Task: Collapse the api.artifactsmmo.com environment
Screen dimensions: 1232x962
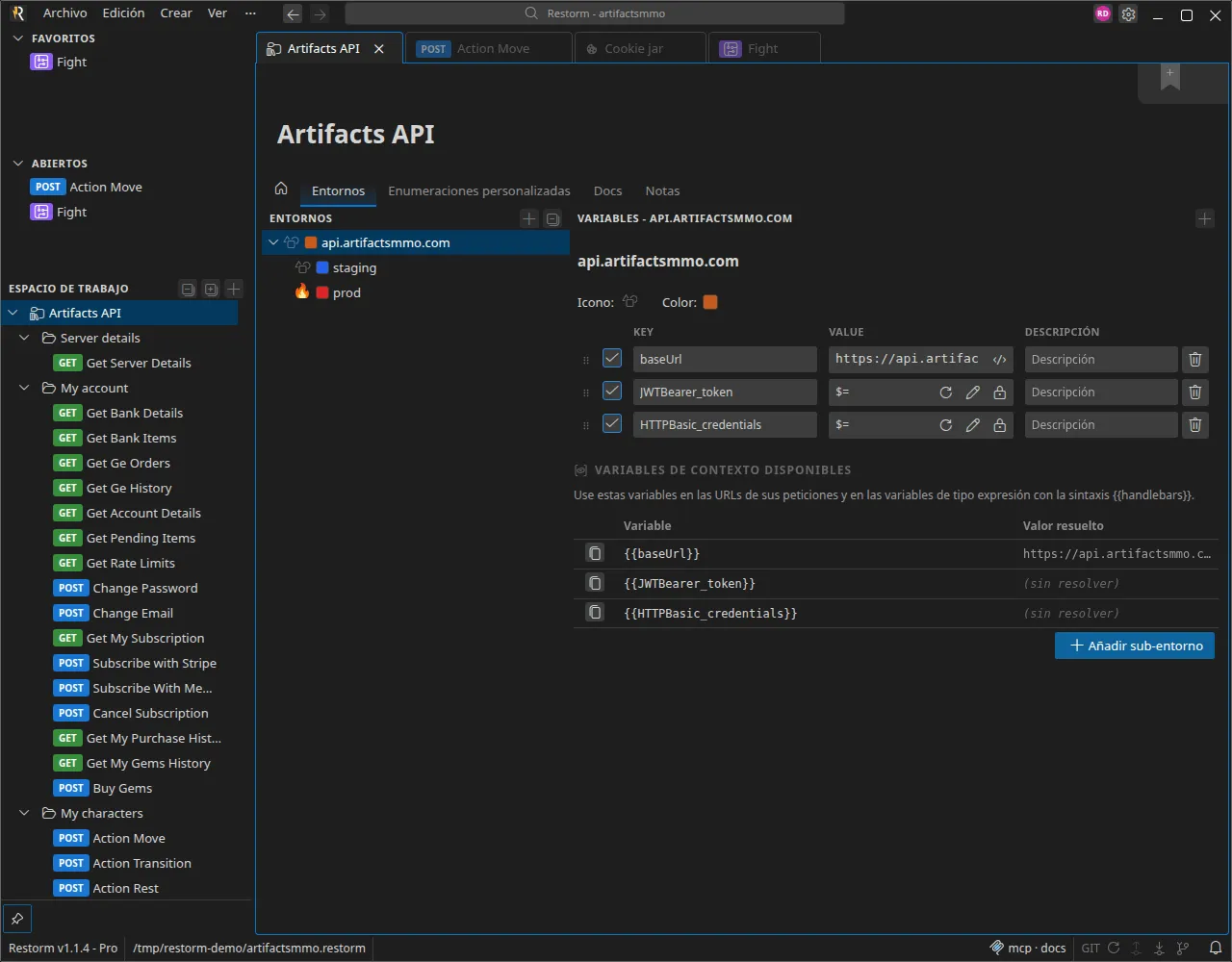Action: [x=273, y=243]
